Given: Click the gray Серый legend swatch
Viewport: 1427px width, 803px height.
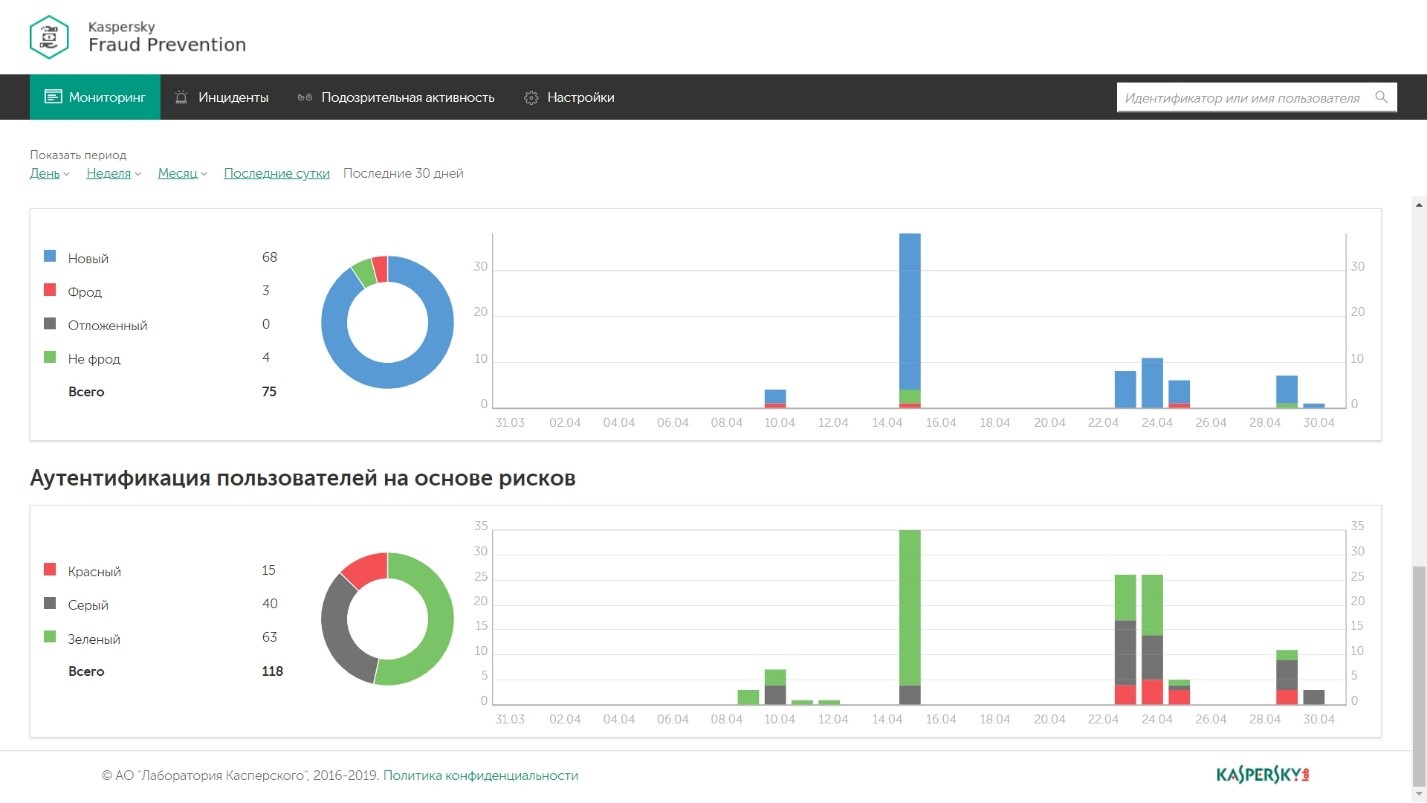Looking at the screenshot, I should (50, 604).
